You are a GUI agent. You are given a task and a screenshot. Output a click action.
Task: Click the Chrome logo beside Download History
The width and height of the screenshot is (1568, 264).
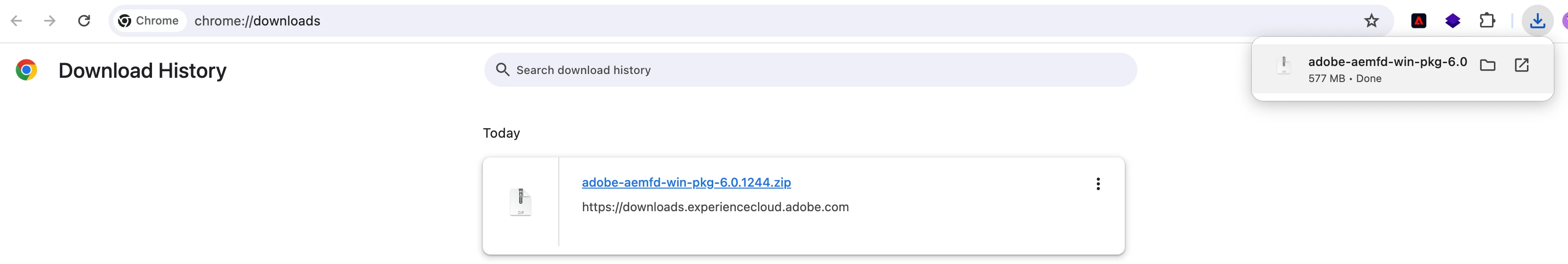pyautogui.click(x=26, y=70)
